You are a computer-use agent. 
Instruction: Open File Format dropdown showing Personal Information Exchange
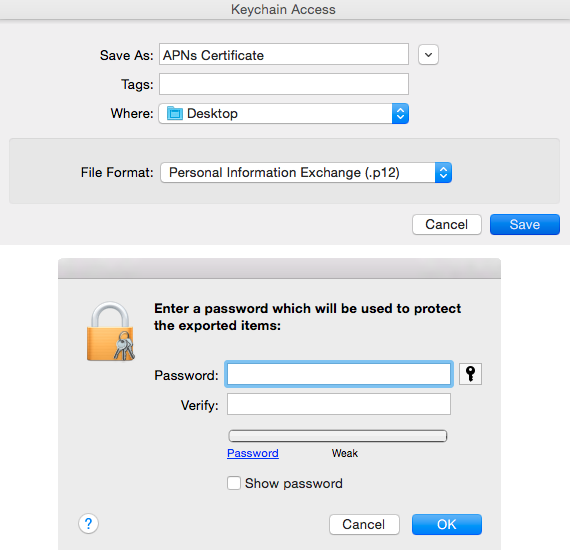pyautogui.click(x=306, y=172)
